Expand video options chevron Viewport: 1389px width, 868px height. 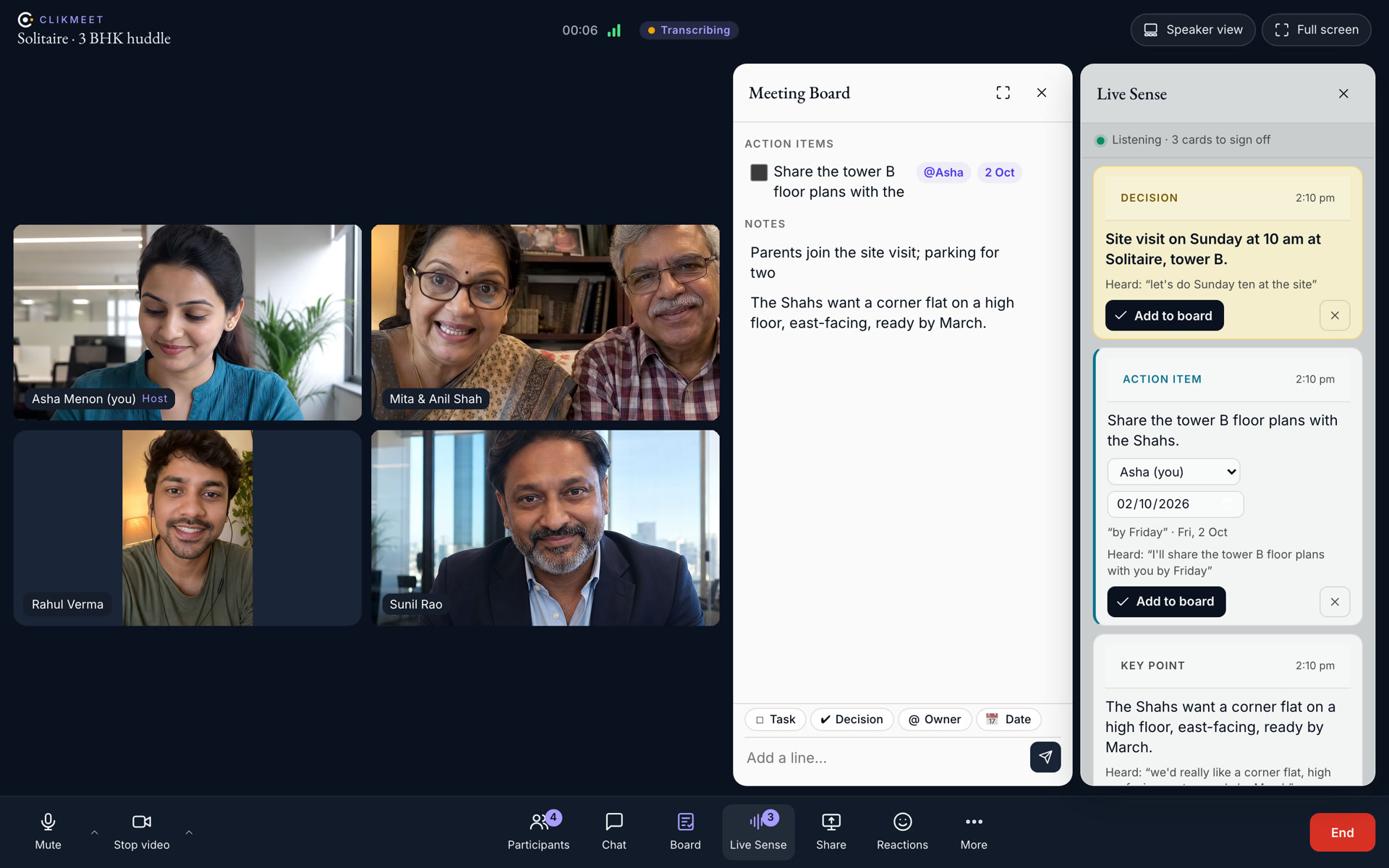189,832
